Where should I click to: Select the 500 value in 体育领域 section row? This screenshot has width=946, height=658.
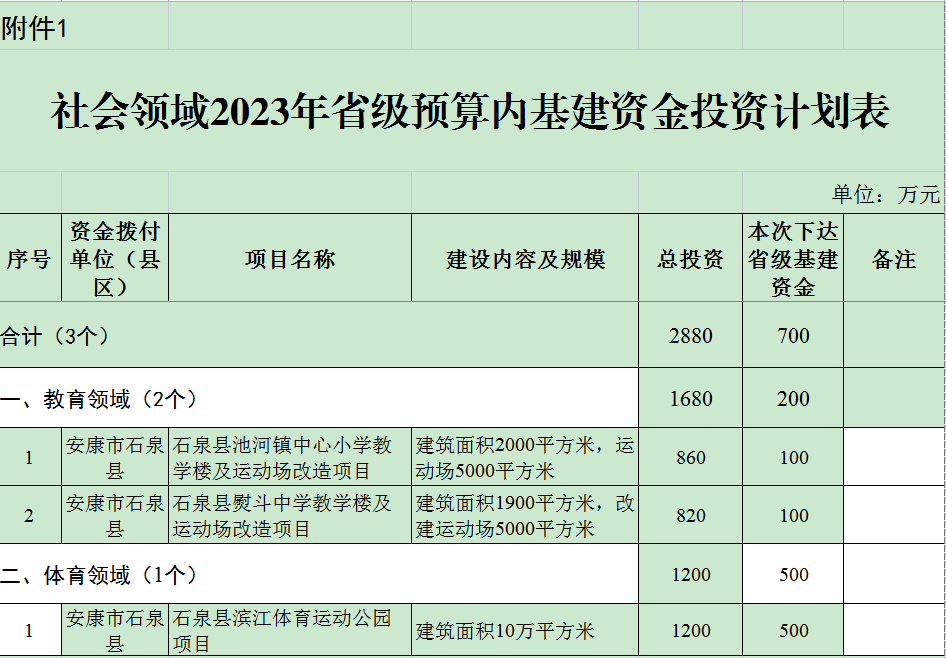[793, 574]
